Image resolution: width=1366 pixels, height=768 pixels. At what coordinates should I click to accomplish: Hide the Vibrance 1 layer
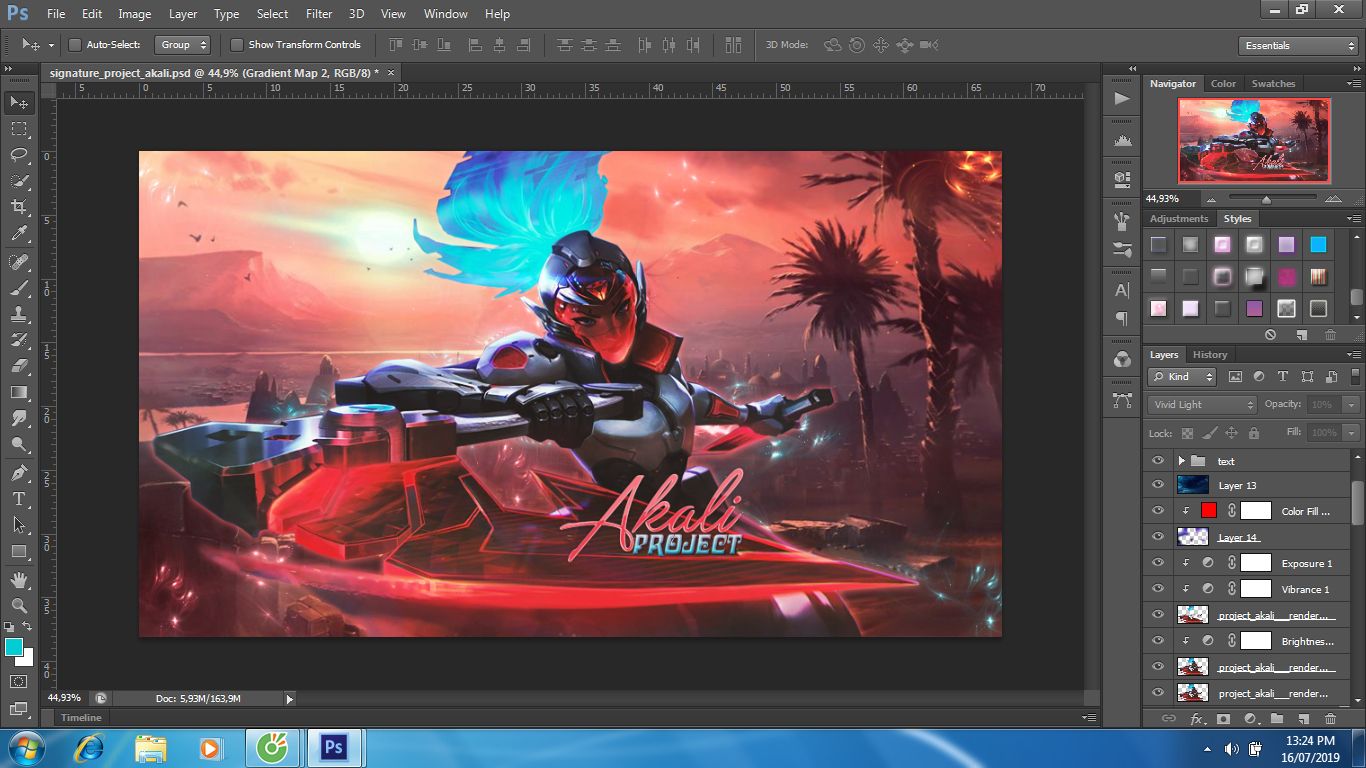tap(1158, 589)
